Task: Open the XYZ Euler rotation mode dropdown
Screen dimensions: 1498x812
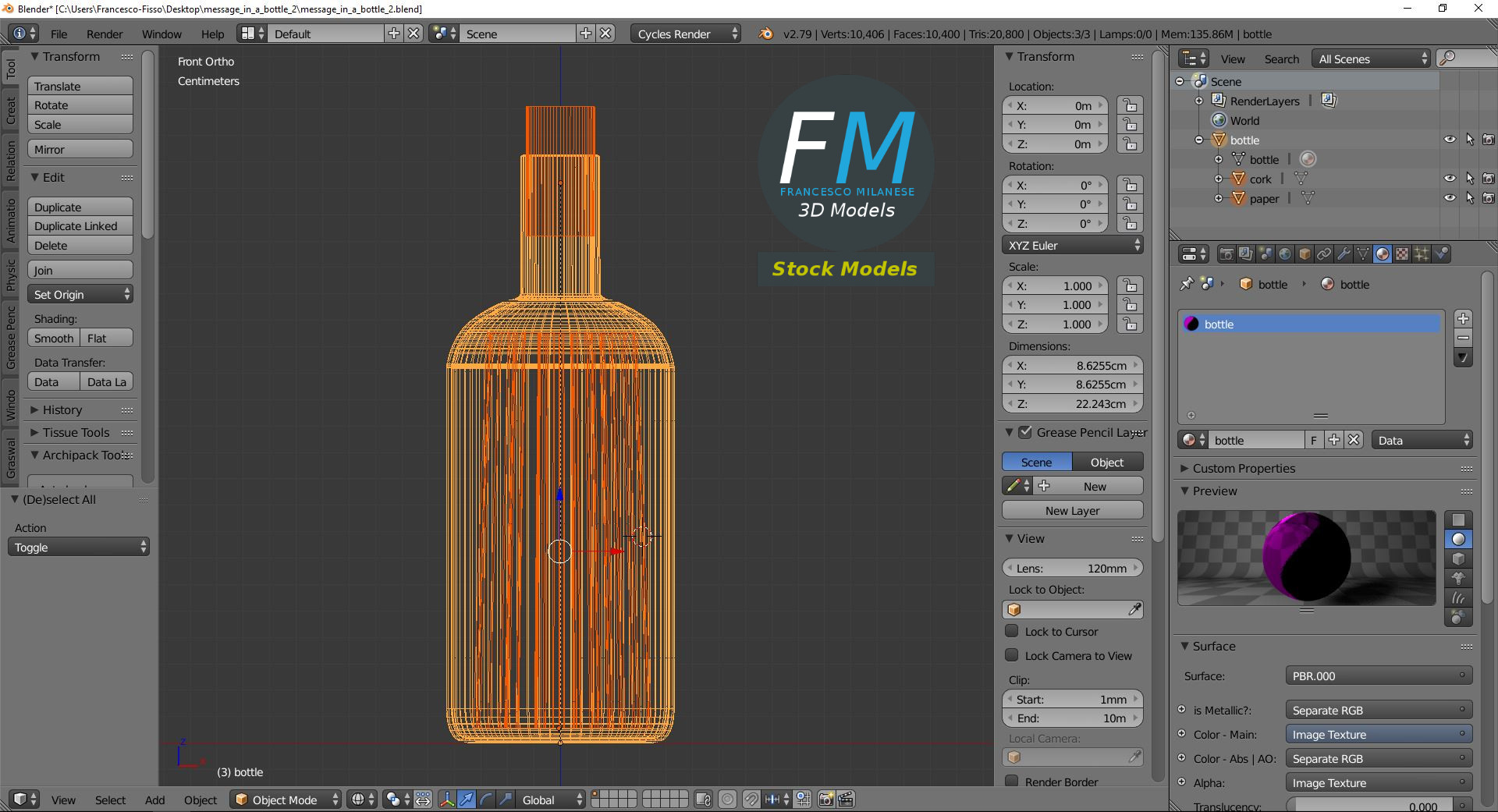Action: [x=1073, y=246]
